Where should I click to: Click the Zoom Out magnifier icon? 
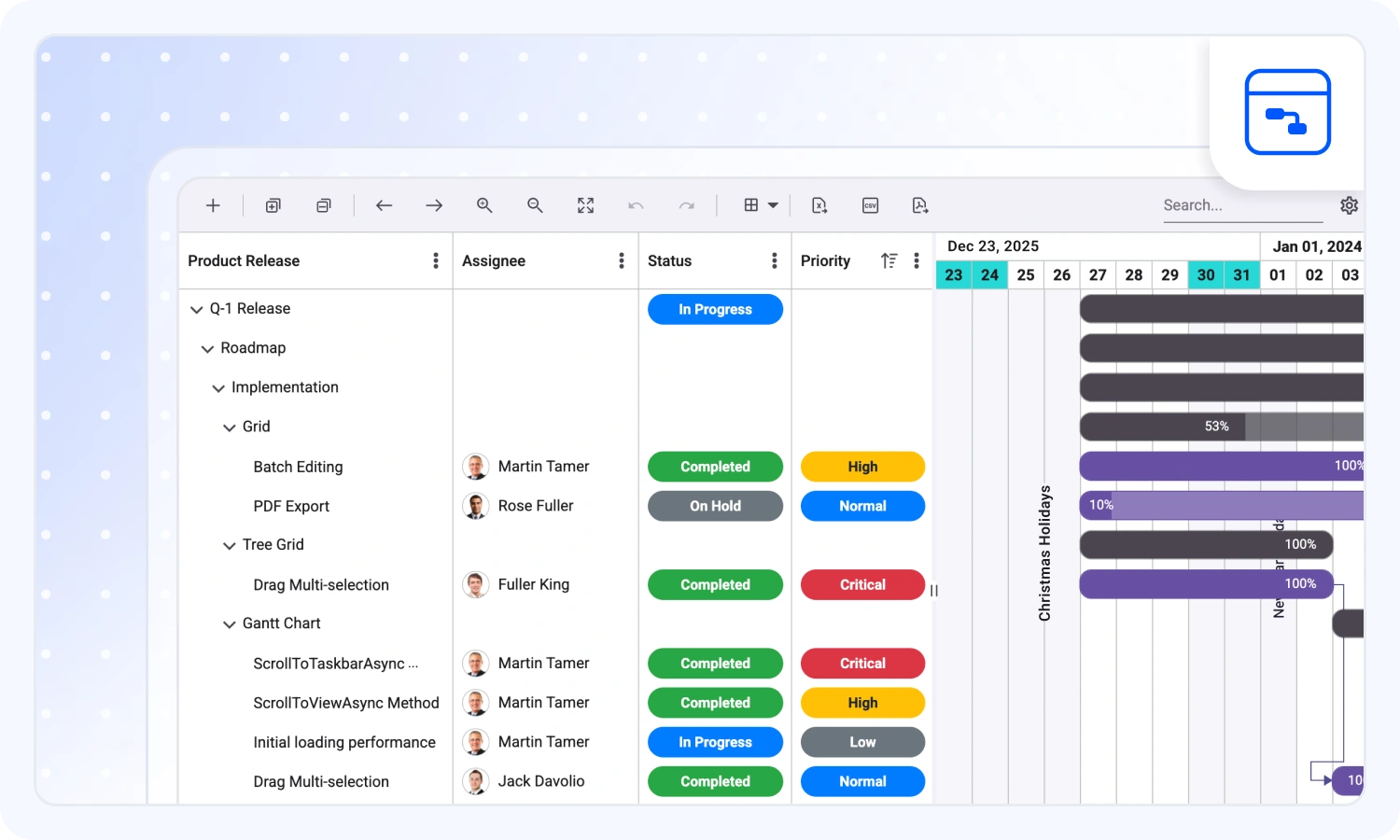535,205
